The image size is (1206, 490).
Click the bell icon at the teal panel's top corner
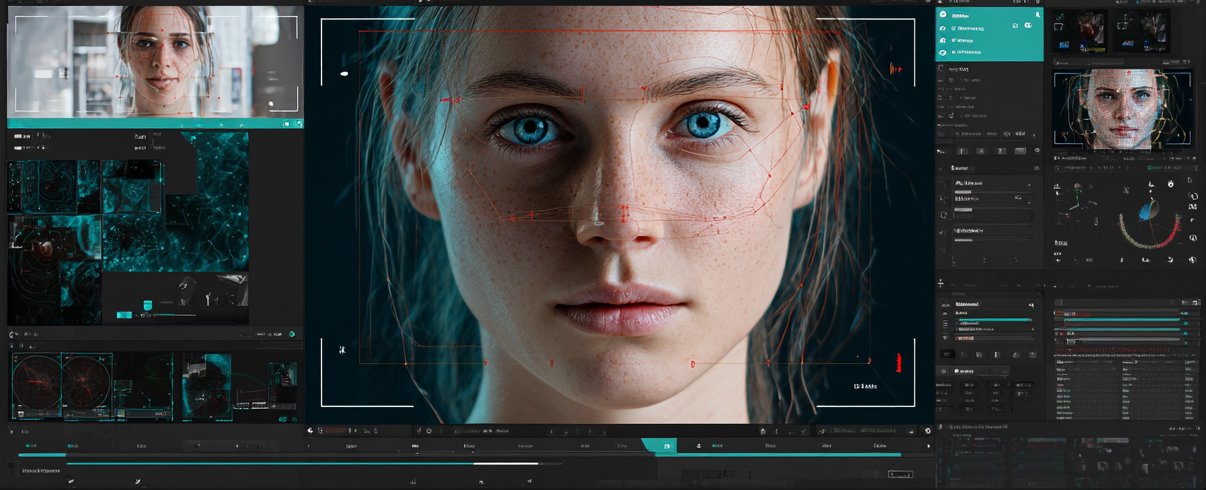coord(1037,15)
